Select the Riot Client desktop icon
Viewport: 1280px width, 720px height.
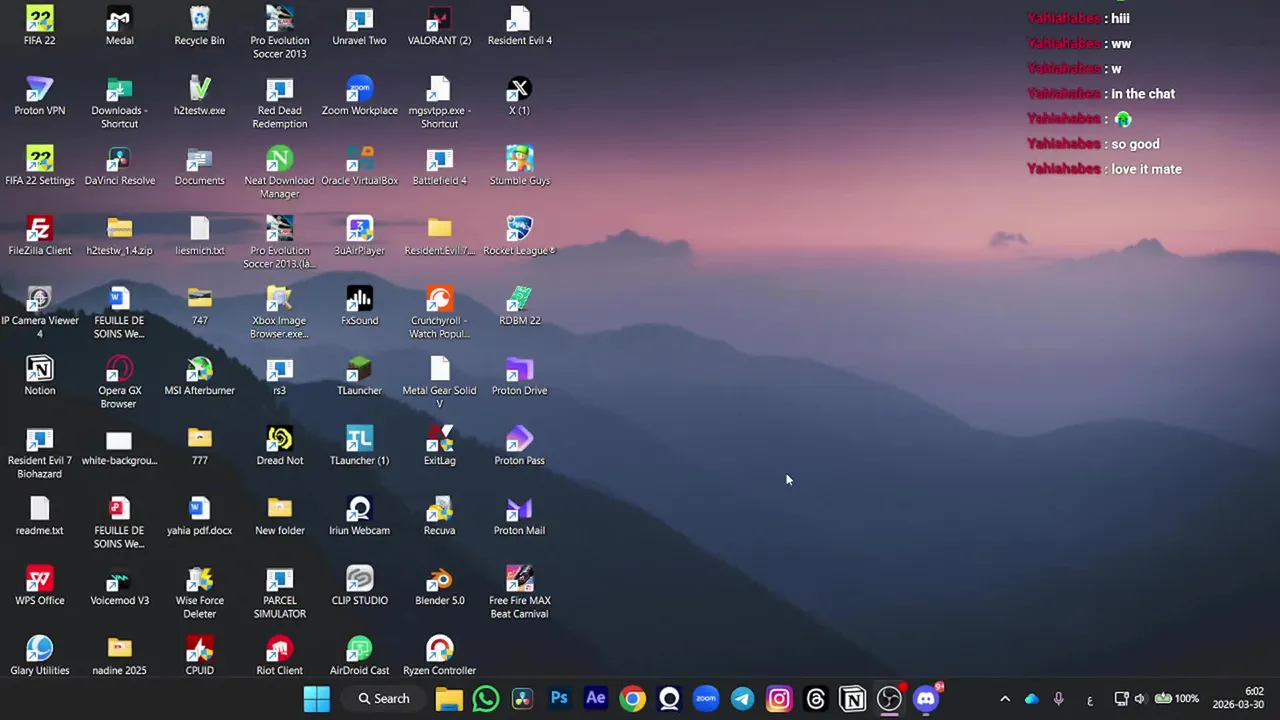pyautogui.click(x=279, y=656)
